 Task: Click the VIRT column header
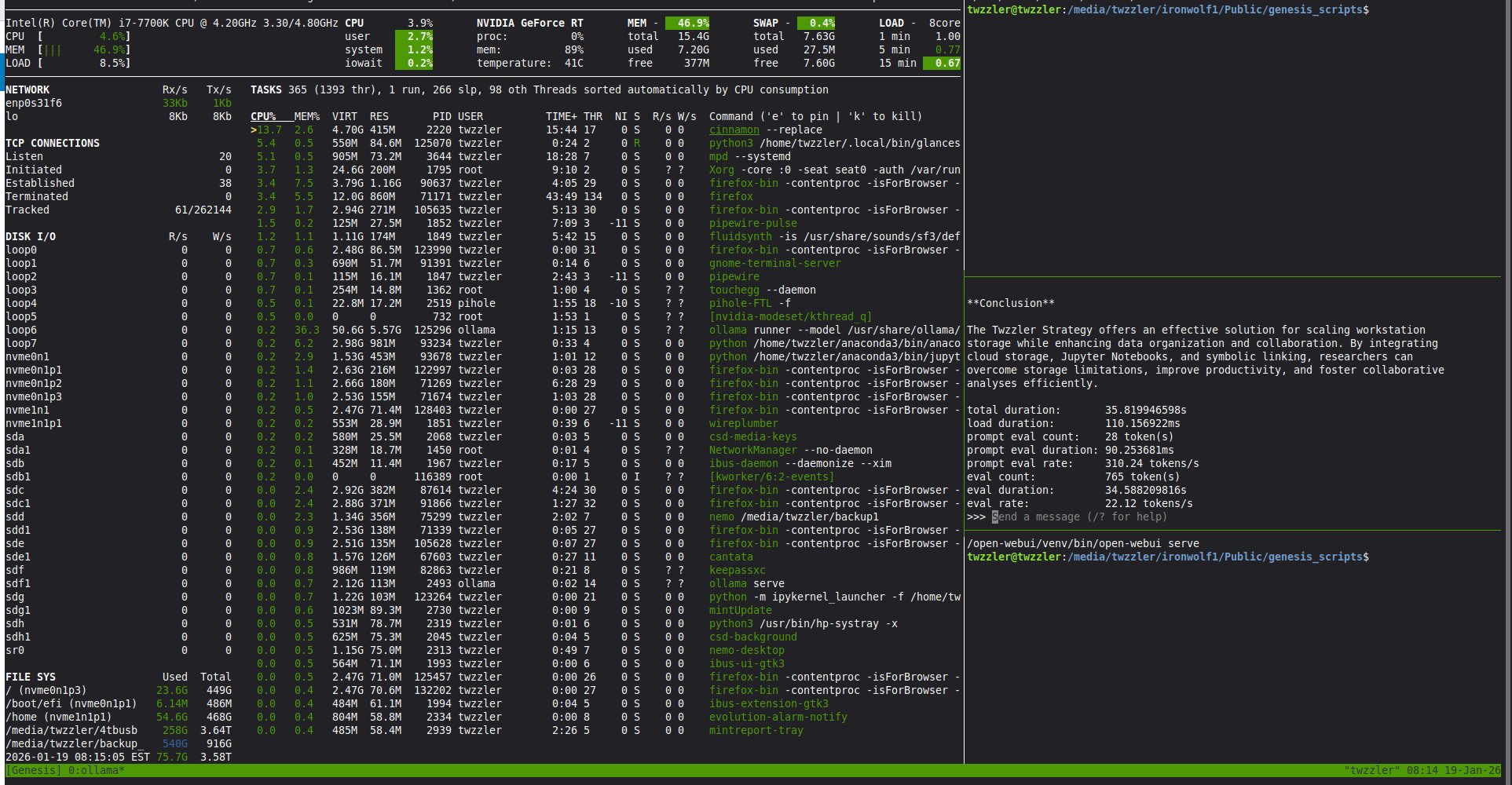tap(345, 116)
